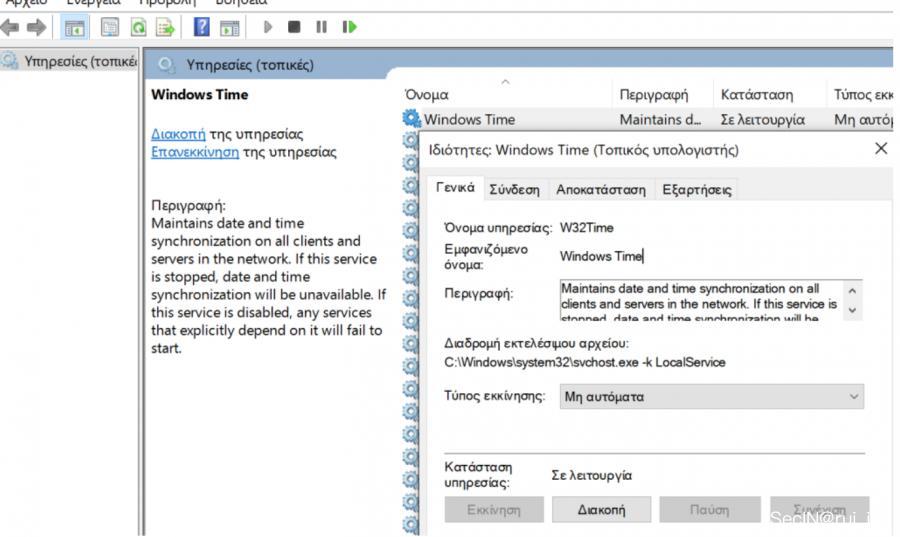Image resolution: width=900 pixels, height=537 pixels.
Task: Click the disabled Εκκίνηση start button
Action: click(x=494, y=509)
